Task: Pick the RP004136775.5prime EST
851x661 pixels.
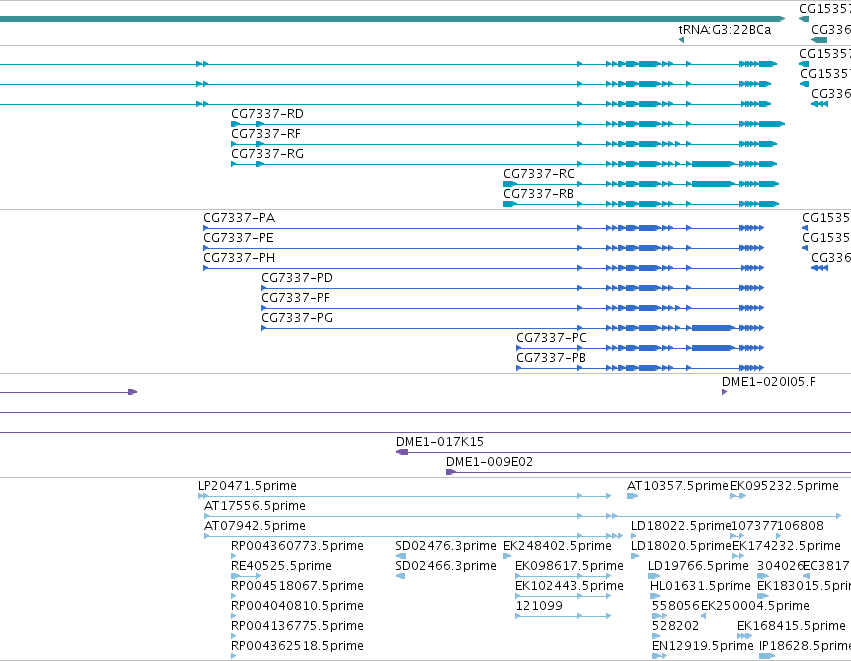Action: [297, 626]
